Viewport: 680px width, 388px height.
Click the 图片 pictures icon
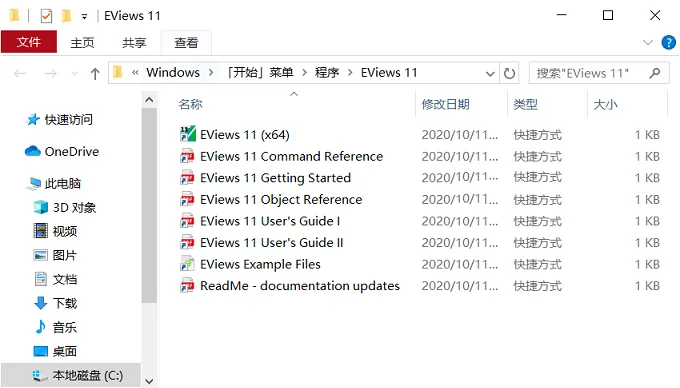41,255
